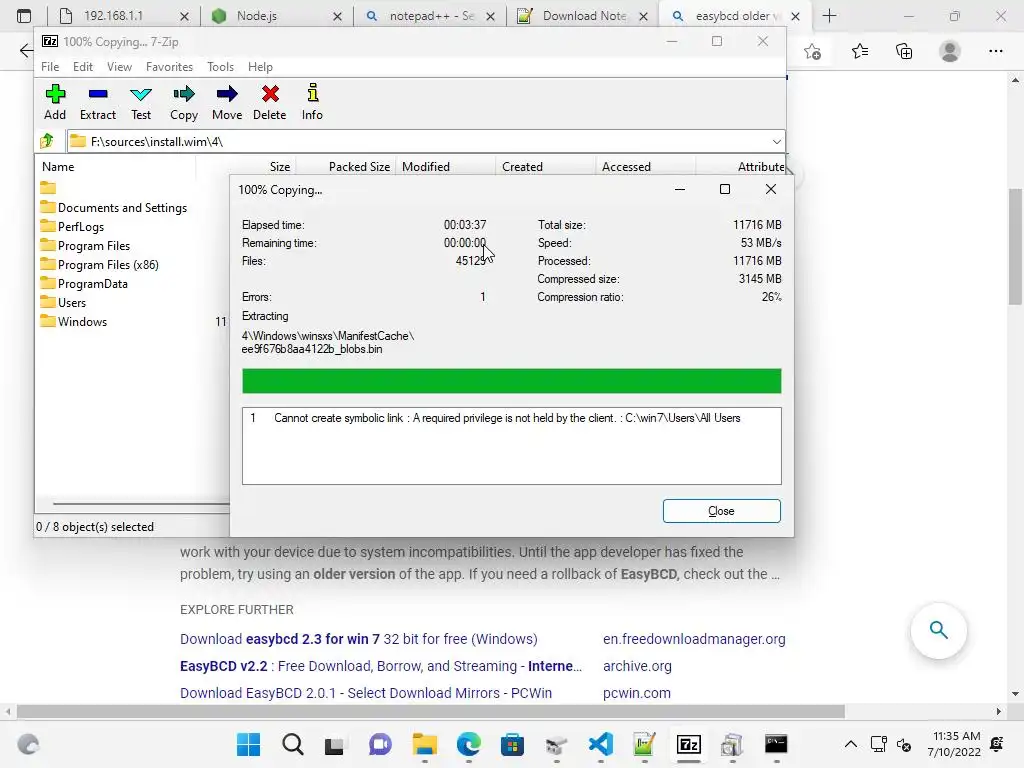This screenshot has height=768, width=1024.
Task: Open the browser tab actions menu
Action: coord(24,16)
